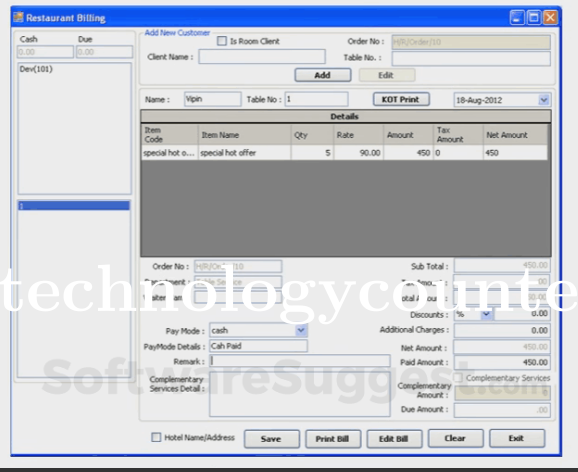Save the current bill

point(272,439)
